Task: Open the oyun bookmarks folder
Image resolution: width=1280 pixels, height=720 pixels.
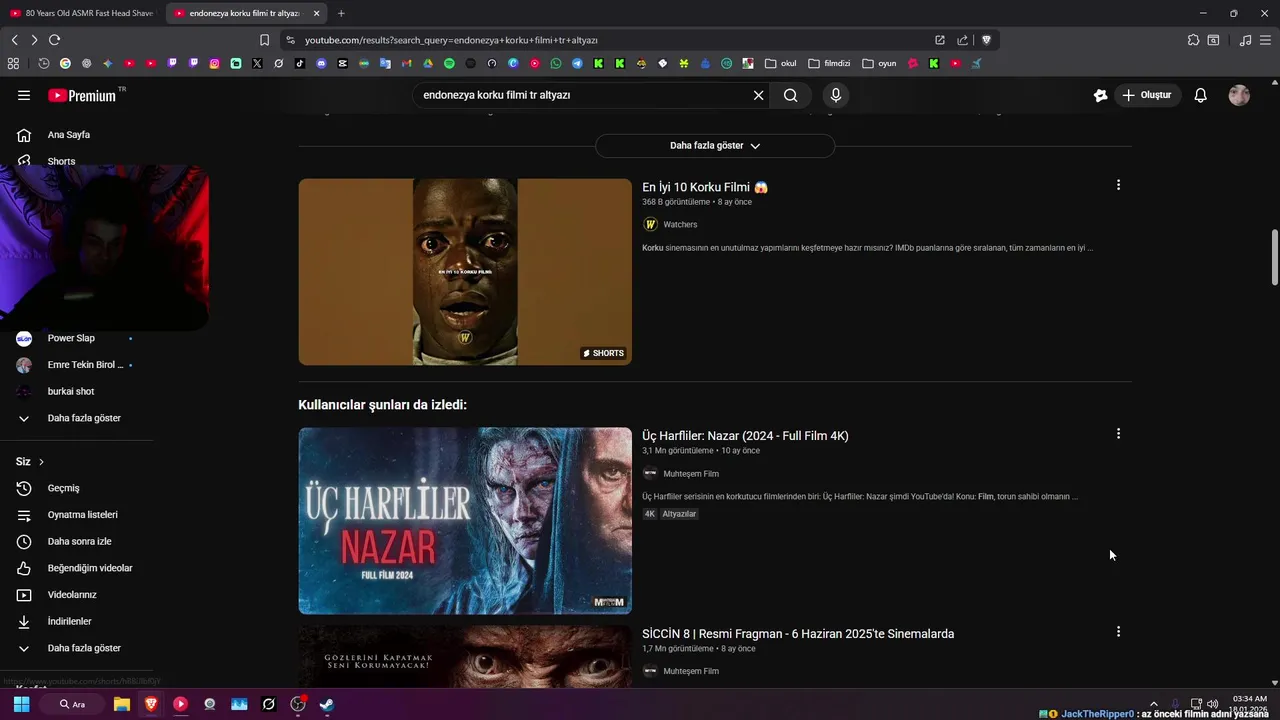Action: (879, 63)
